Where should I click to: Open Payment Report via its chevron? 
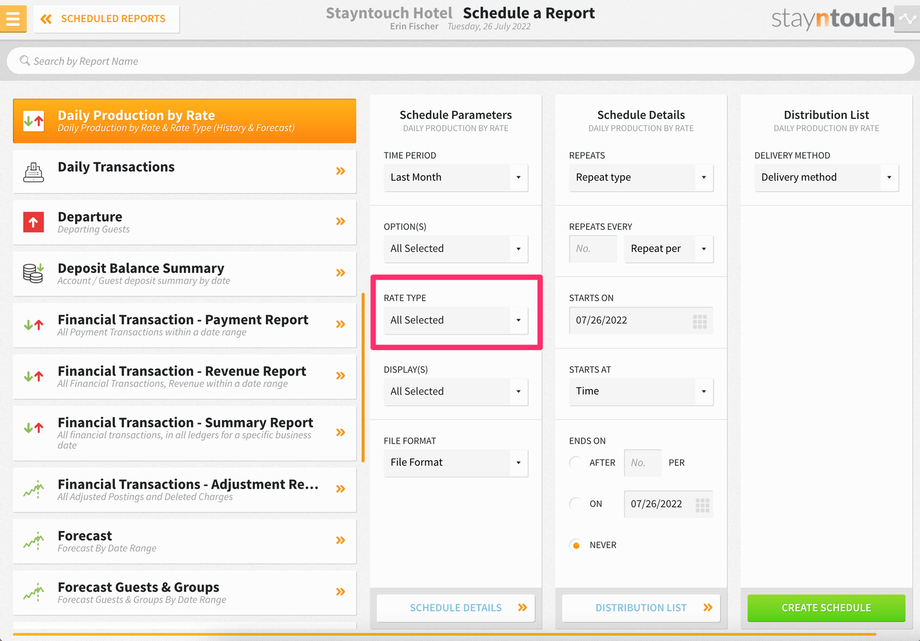tap(340, 324)
